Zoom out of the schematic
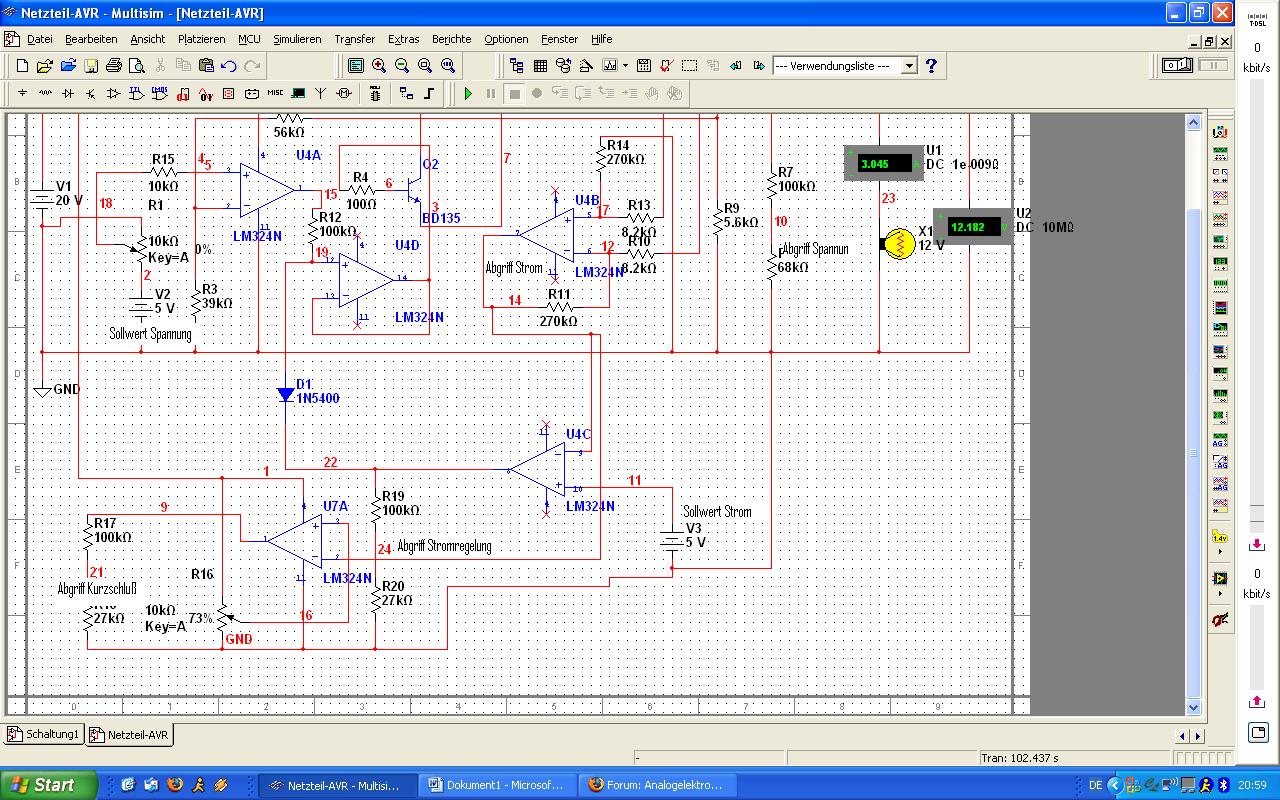 [402, 66]
